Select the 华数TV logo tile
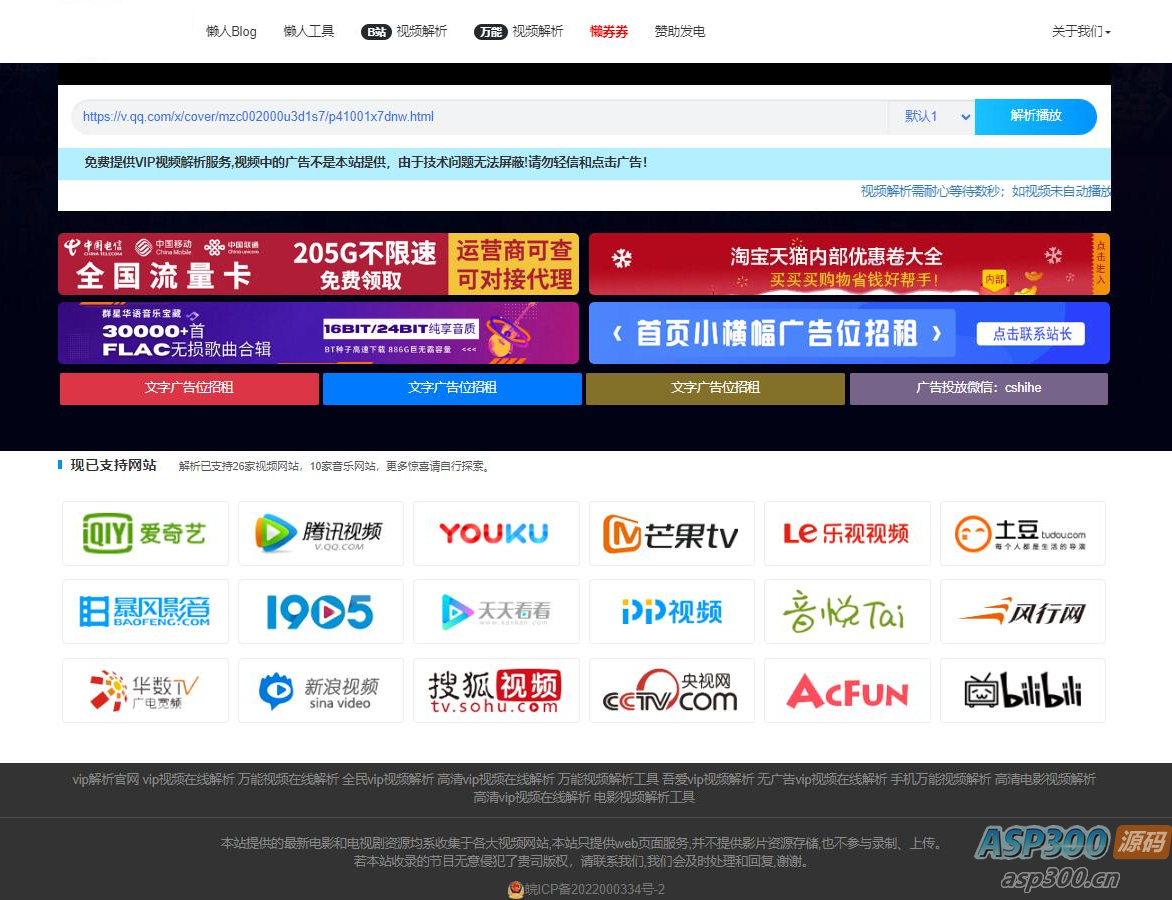The width and height of the screenshot is (1172, 900). (x=145, y=690)
